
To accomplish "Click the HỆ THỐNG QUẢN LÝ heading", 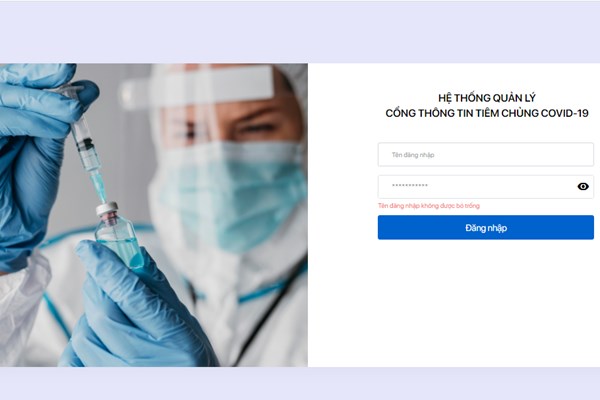I will 487,98.
